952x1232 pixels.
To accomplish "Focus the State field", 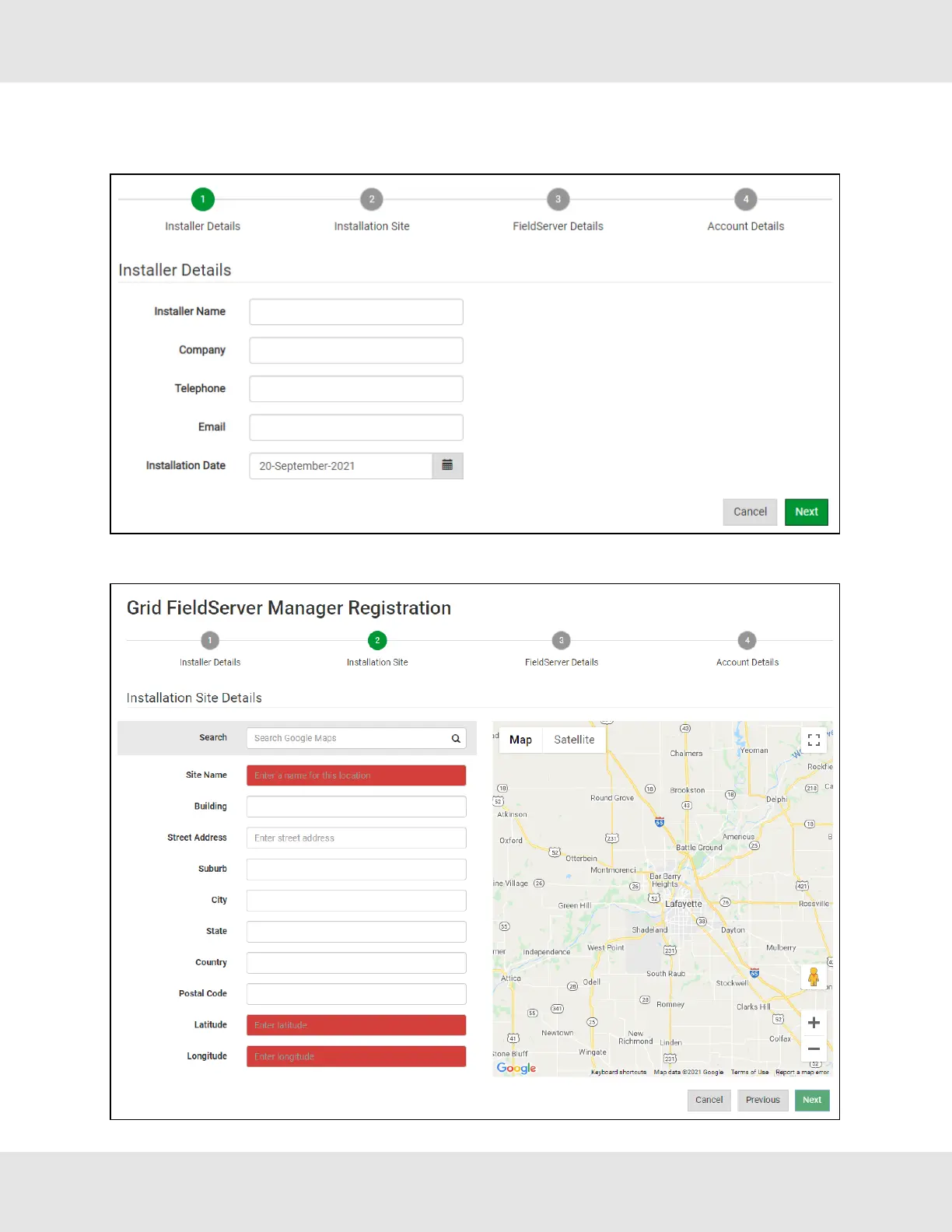I will 356,932.
